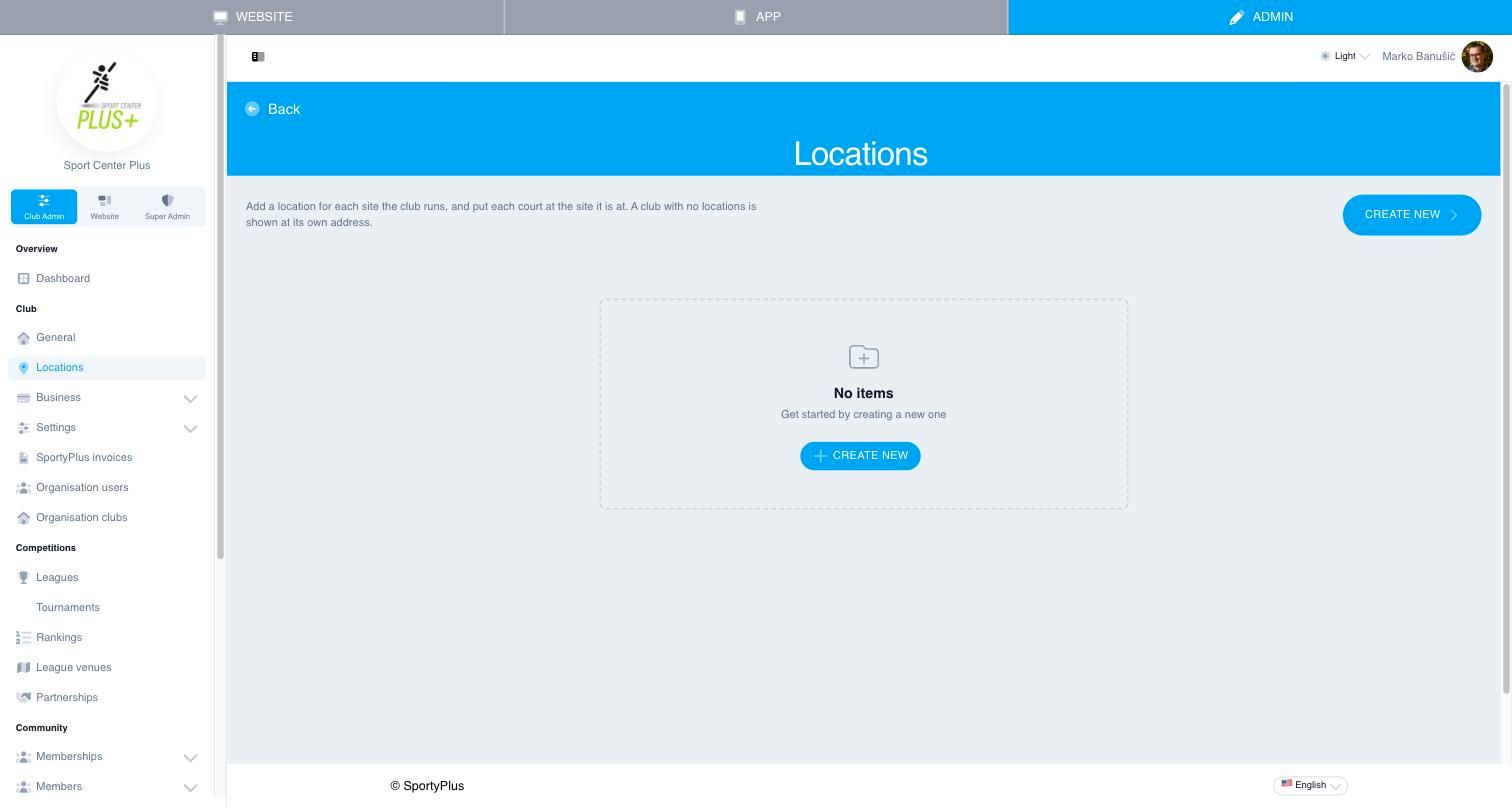Expand the Members section chevron

(190, 787)
